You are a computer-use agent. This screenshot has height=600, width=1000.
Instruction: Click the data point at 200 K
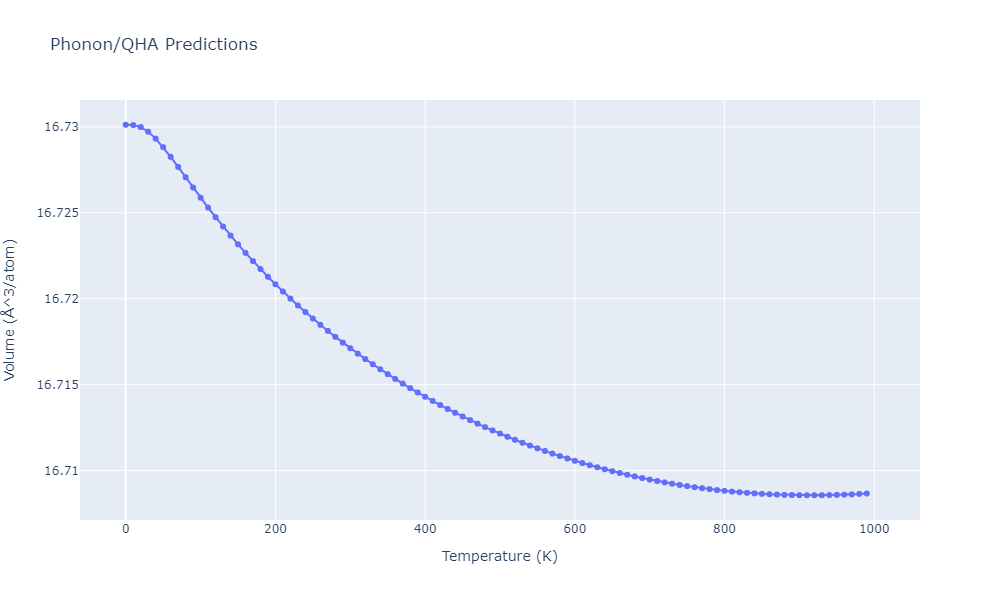(x=275, y=284)
